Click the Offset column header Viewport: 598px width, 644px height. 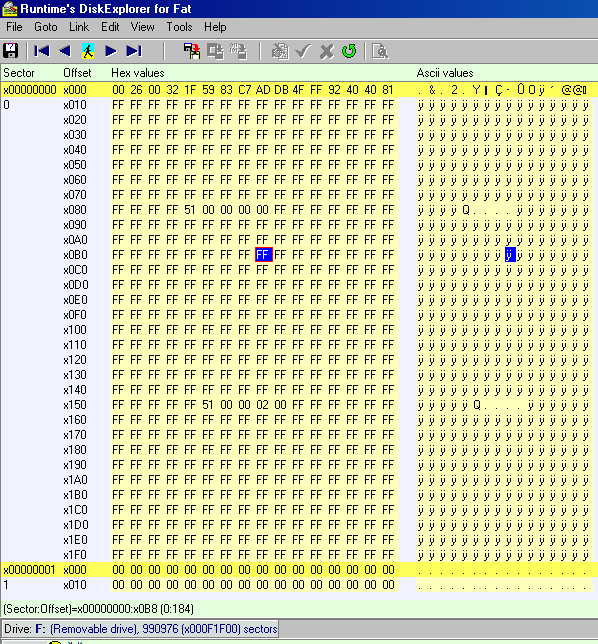(x=77, y=73)
